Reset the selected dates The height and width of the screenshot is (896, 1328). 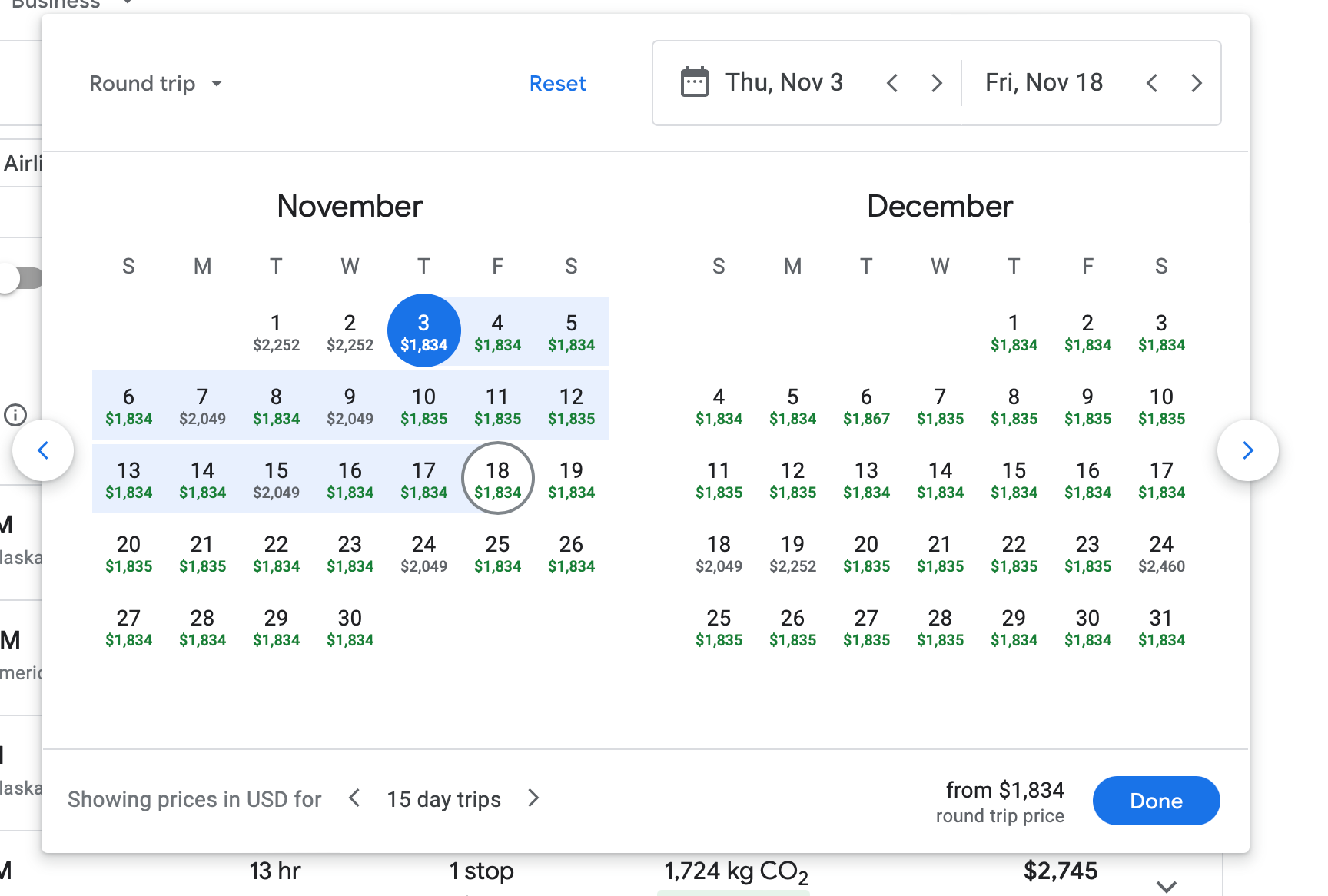tap(557, 83)
